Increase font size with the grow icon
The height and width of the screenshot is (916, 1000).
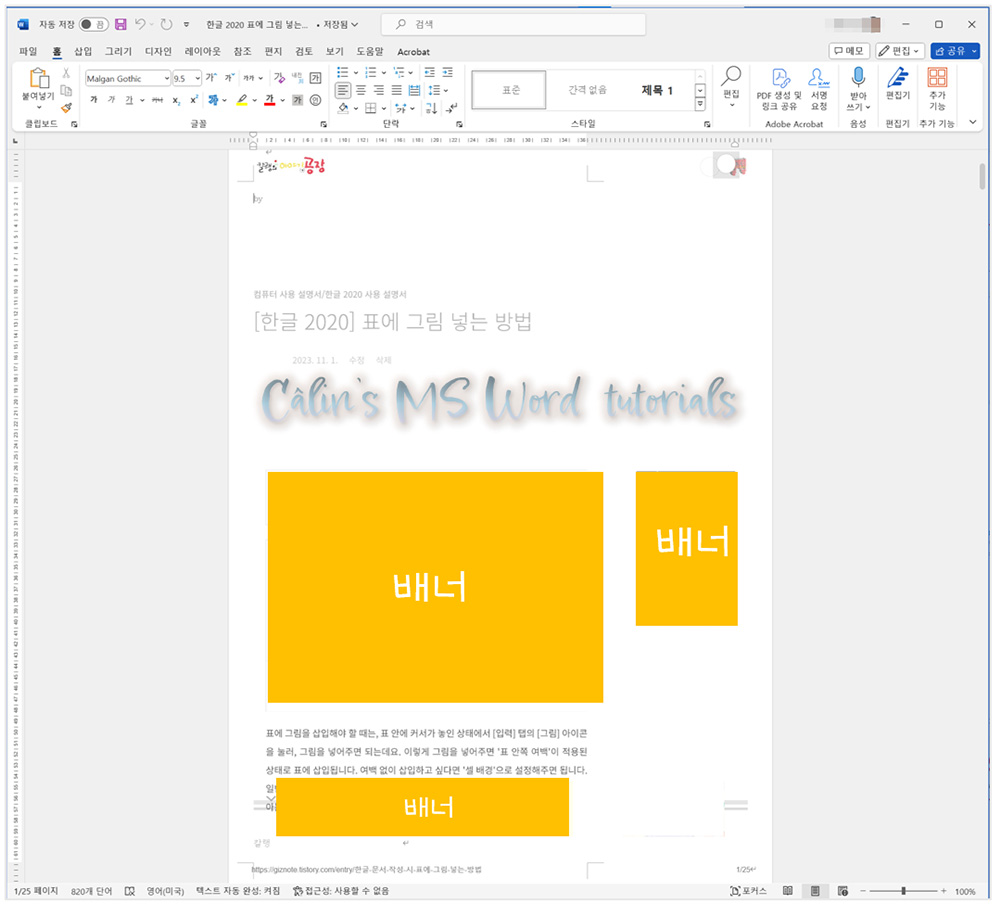coord(211,78)
